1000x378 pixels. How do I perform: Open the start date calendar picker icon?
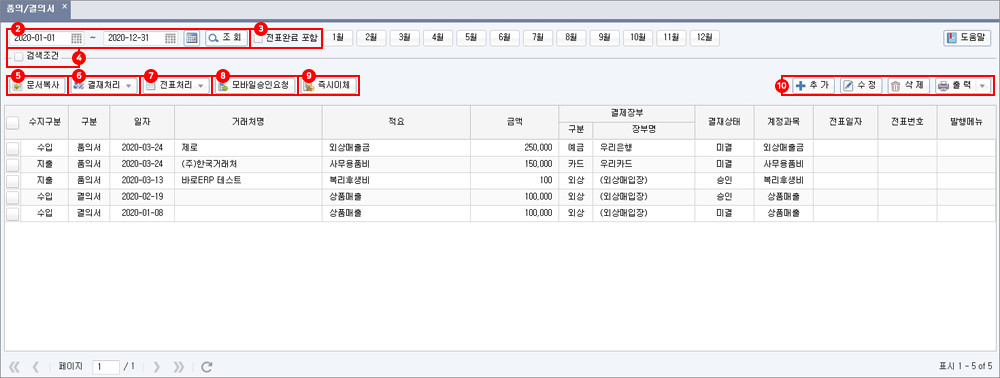click(77, 38)
